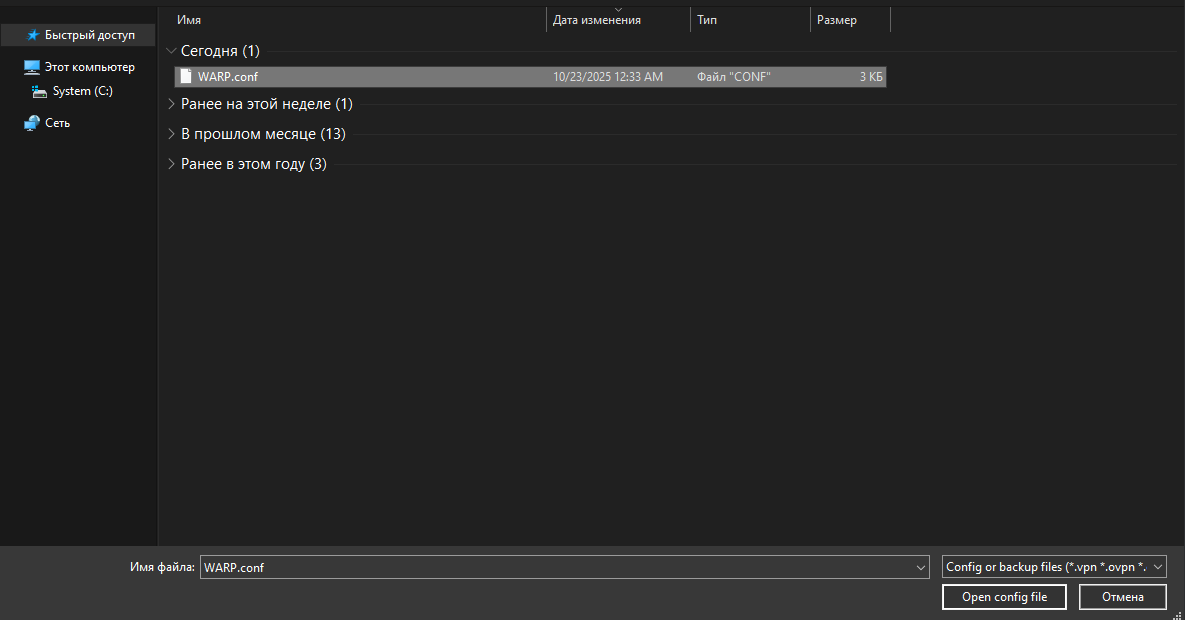Click the Сеть network icon

pos(32,123)
